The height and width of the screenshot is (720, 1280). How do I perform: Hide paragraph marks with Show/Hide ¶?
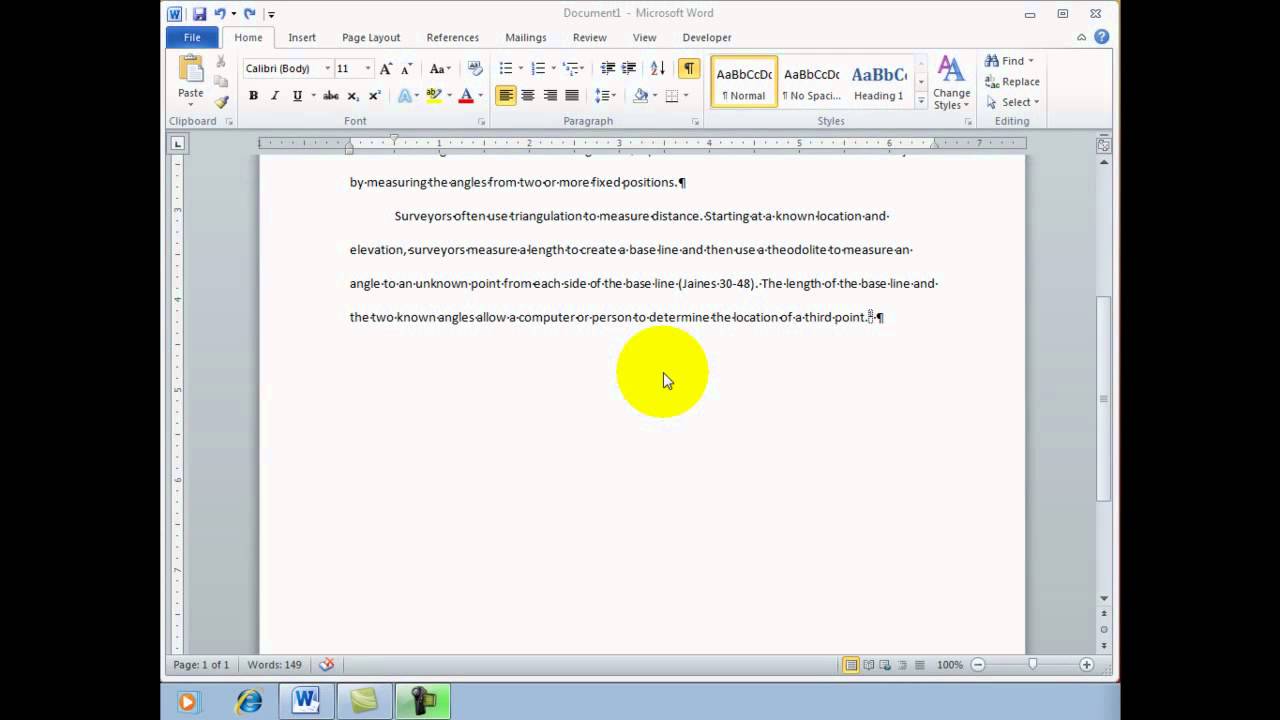[689, 68]
